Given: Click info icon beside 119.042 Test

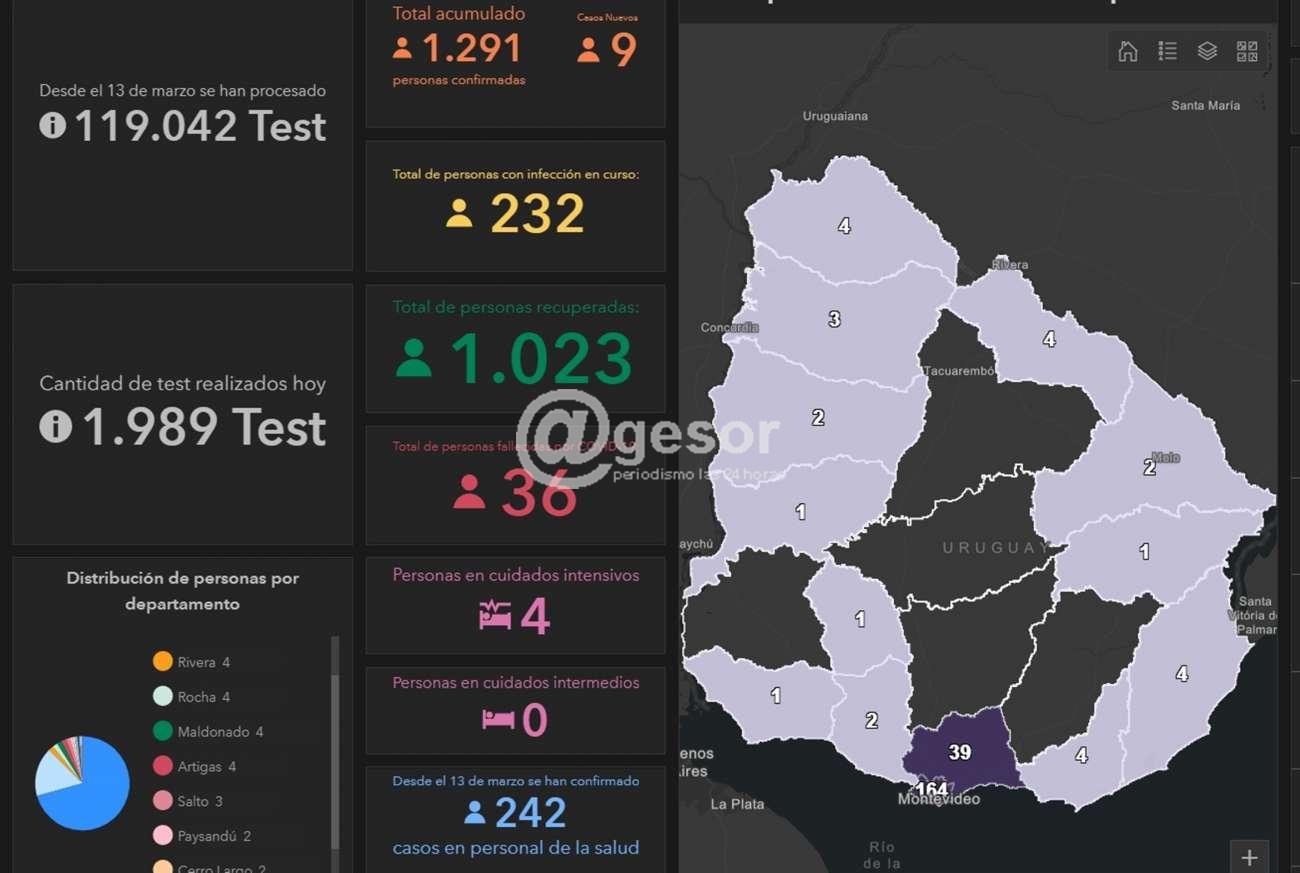Looking at the screenshot, I should click(x=53, y=126).
